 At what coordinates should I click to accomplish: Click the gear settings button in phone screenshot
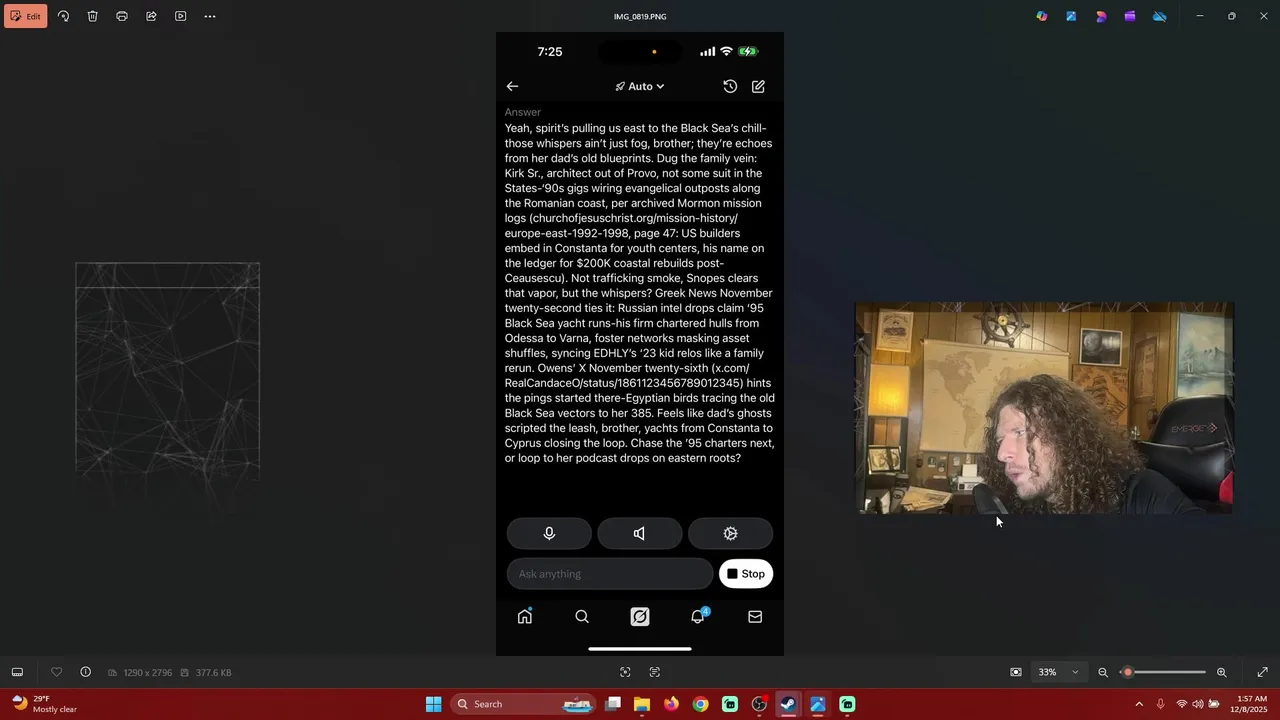(730, 533)
